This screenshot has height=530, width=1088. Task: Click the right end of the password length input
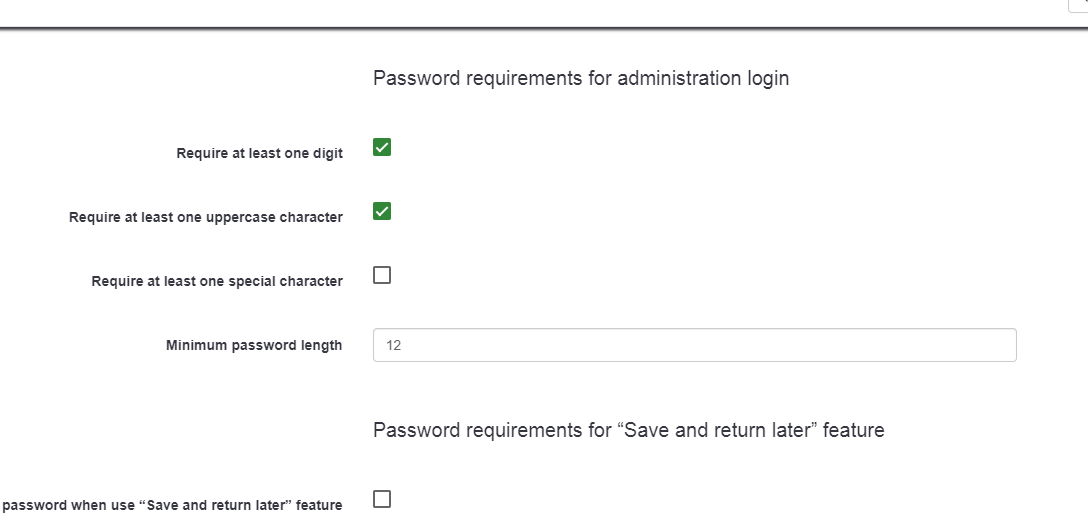pyautogui.click(x=1000, y=345)
